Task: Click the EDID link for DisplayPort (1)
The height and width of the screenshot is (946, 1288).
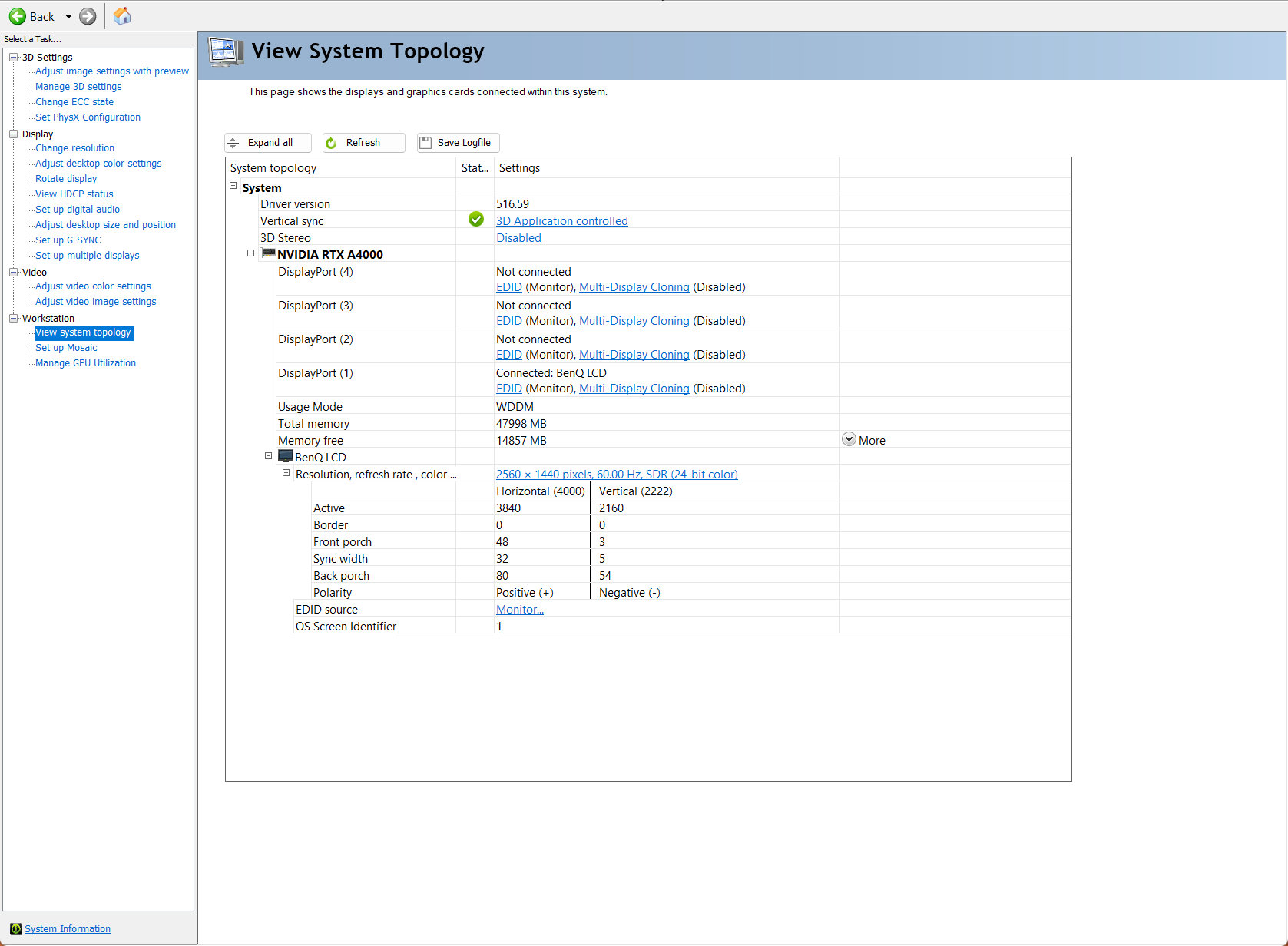Action: pyautogui.click(x=509, y=389)
